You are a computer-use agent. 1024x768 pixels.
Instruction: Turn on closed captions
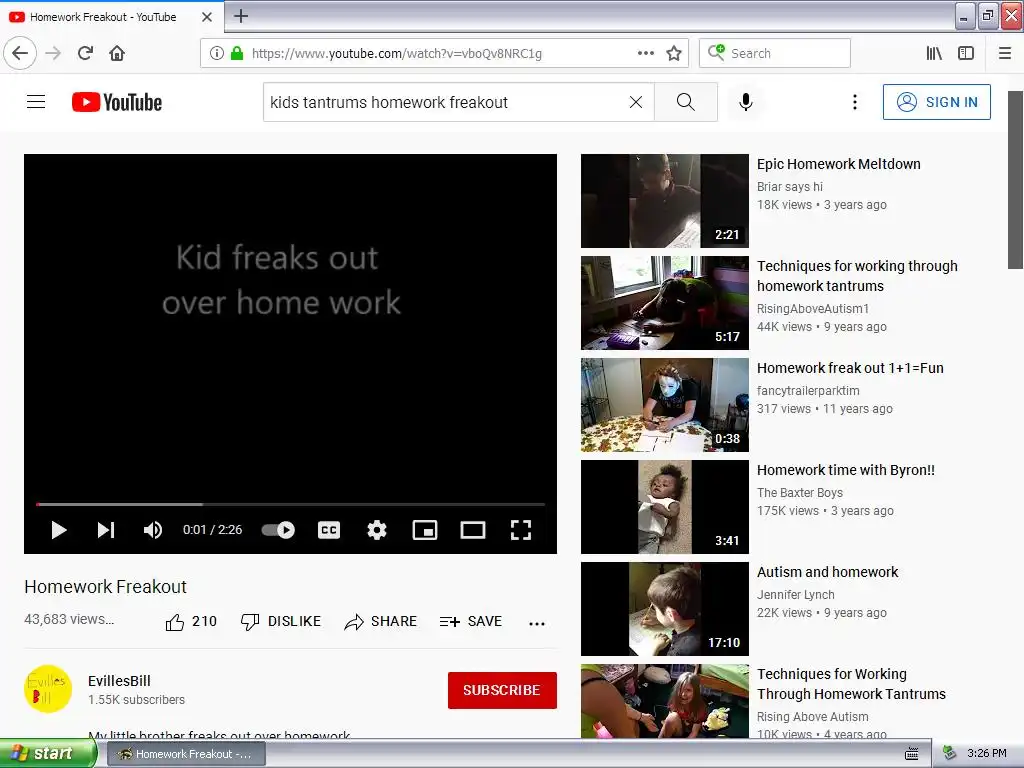(x=328, y=530)
